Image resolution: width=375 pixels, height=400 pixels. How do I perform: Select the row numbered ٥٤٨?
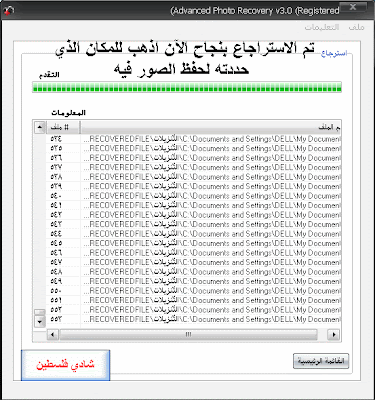click(194, 272)
